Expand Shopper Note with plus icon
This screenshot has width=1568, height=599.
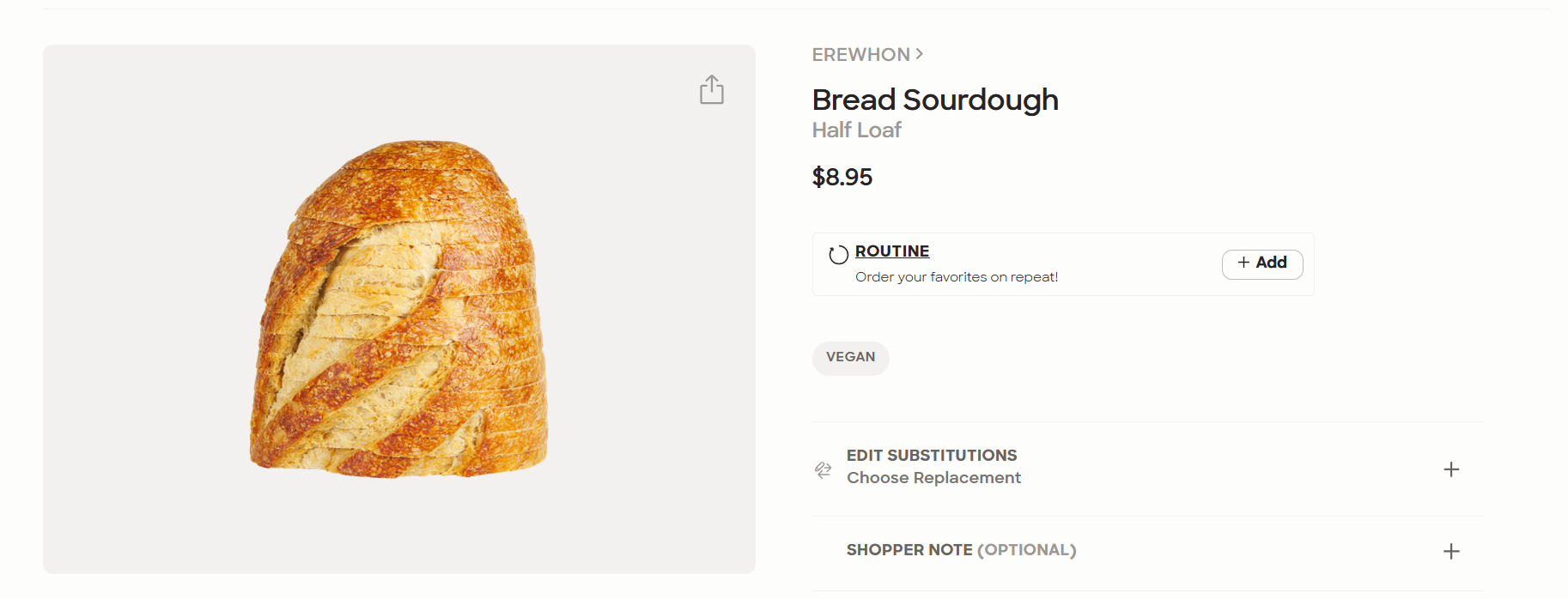tap(1451, 551)
